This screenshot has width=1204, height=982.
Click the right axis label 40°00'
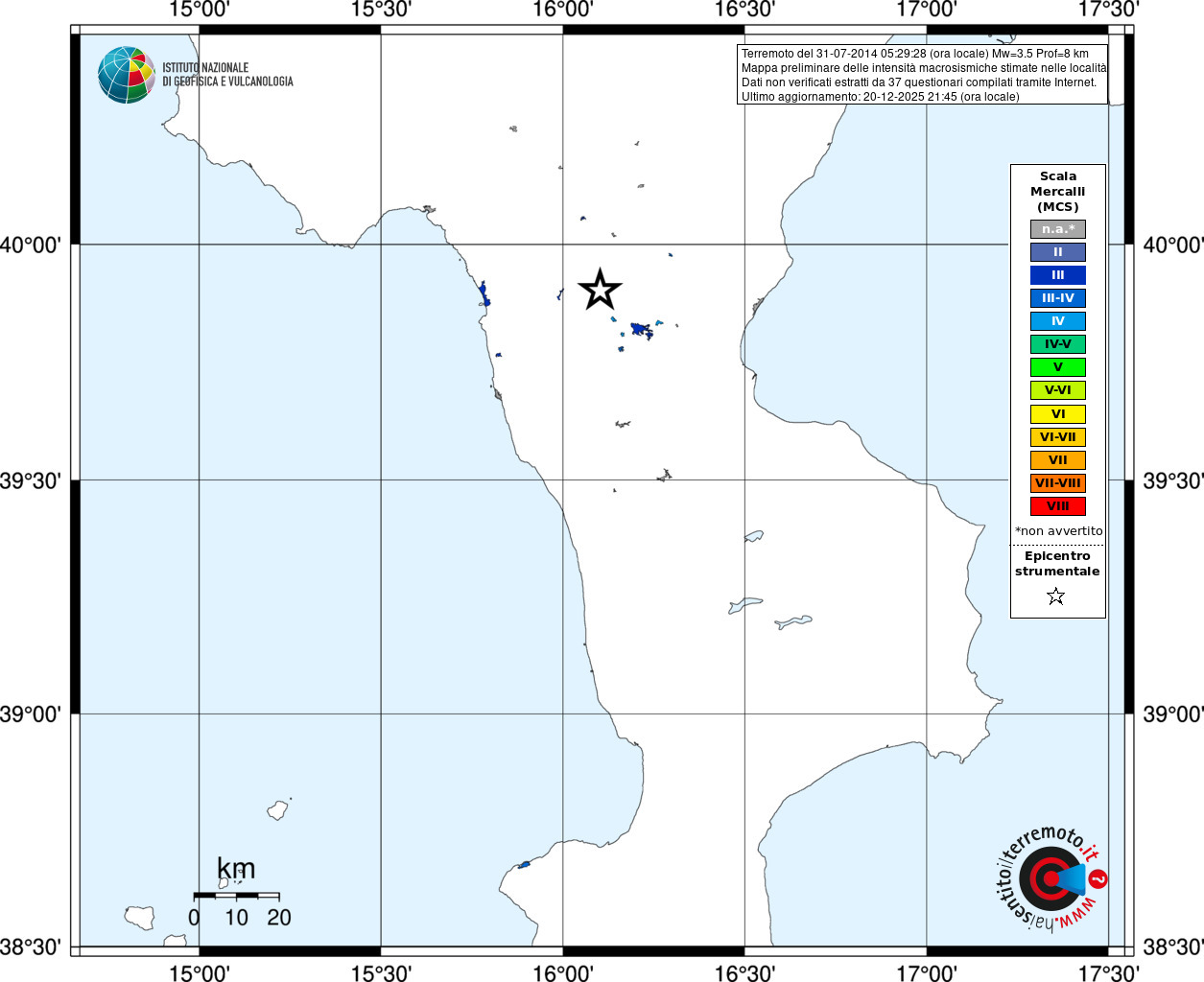click(1172, 245)
